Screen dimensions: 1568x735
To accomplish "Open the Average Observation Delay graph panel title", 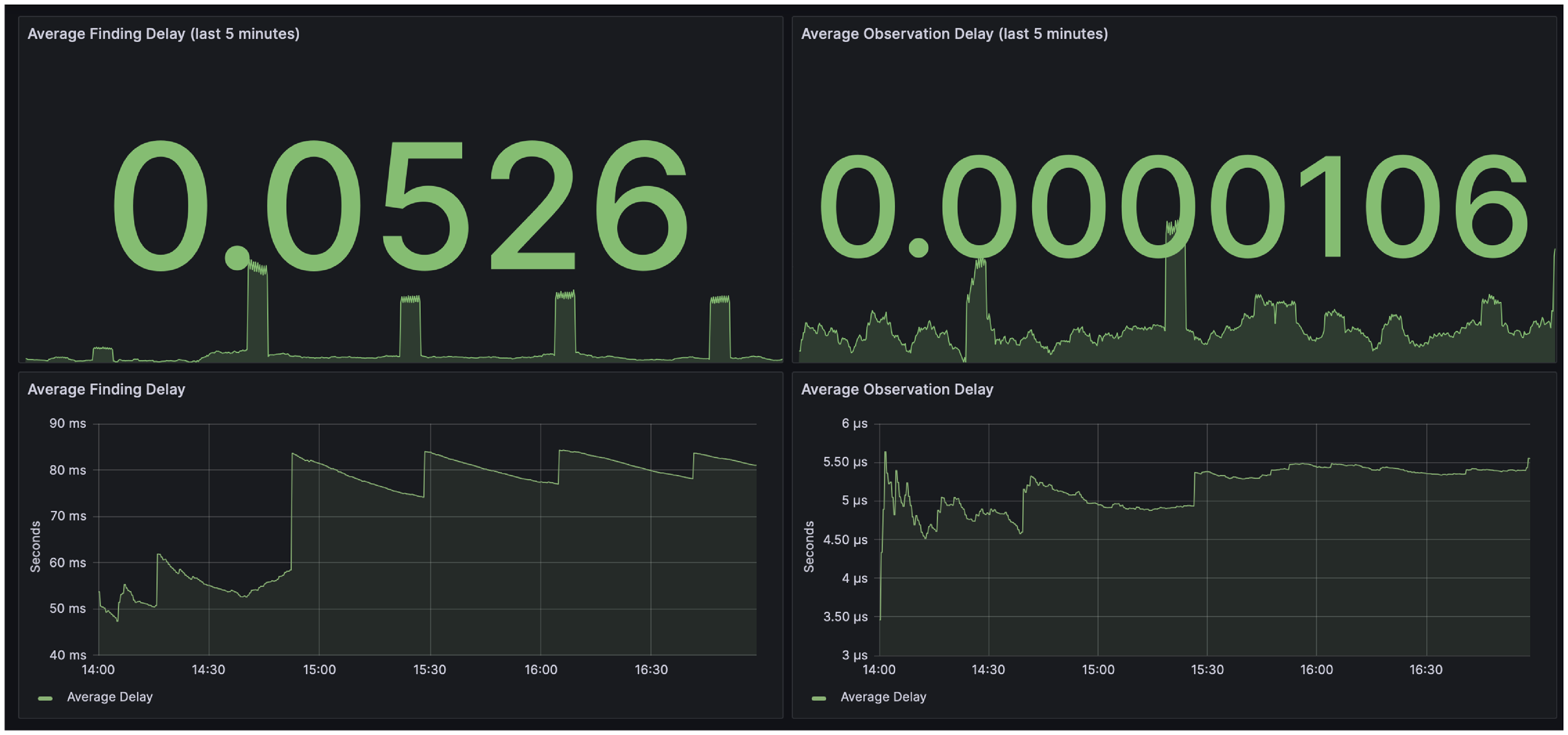I will (x=897, y=389).
